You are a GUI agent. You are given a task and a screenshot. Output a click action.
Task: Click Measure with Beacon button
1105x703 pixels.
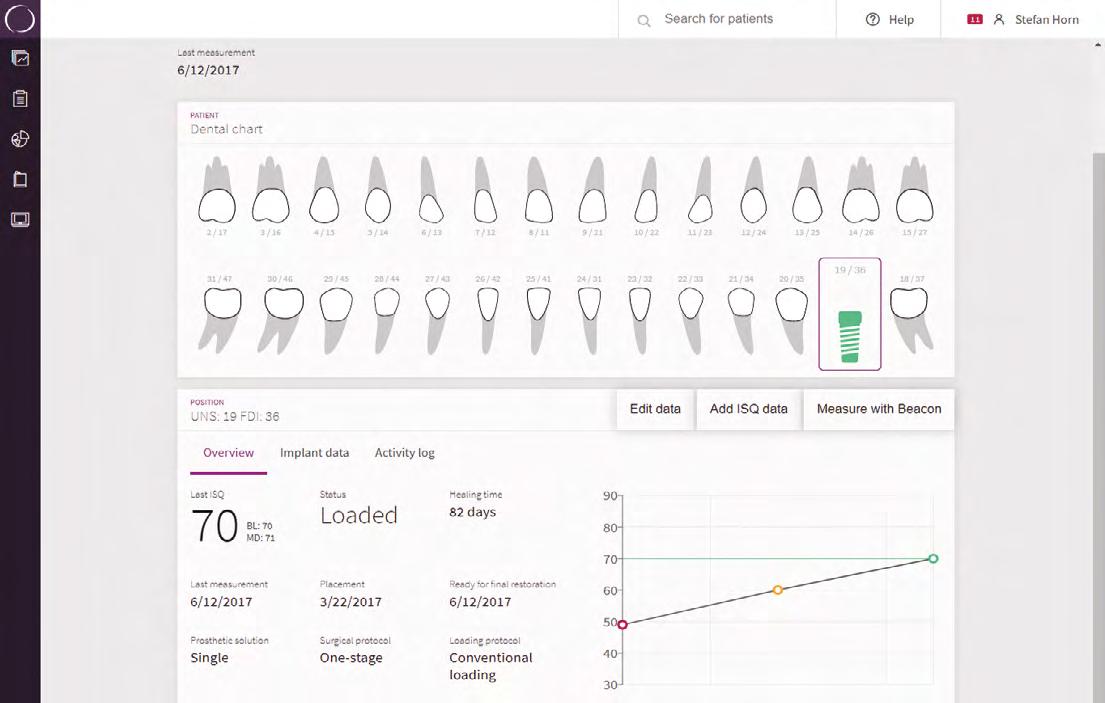pos(879,409)
